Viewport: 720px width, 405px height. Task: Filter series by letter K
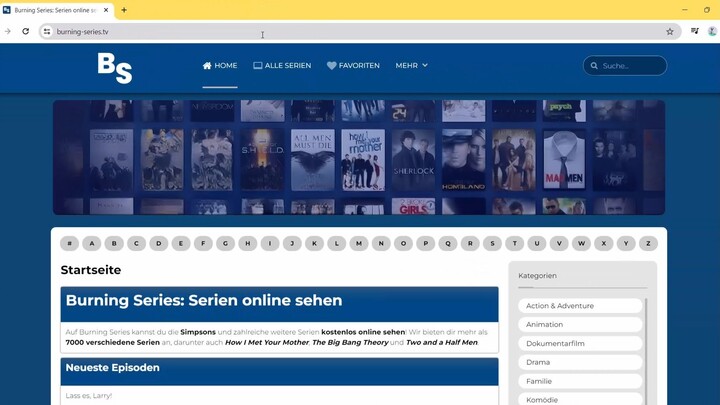point(315,243)
